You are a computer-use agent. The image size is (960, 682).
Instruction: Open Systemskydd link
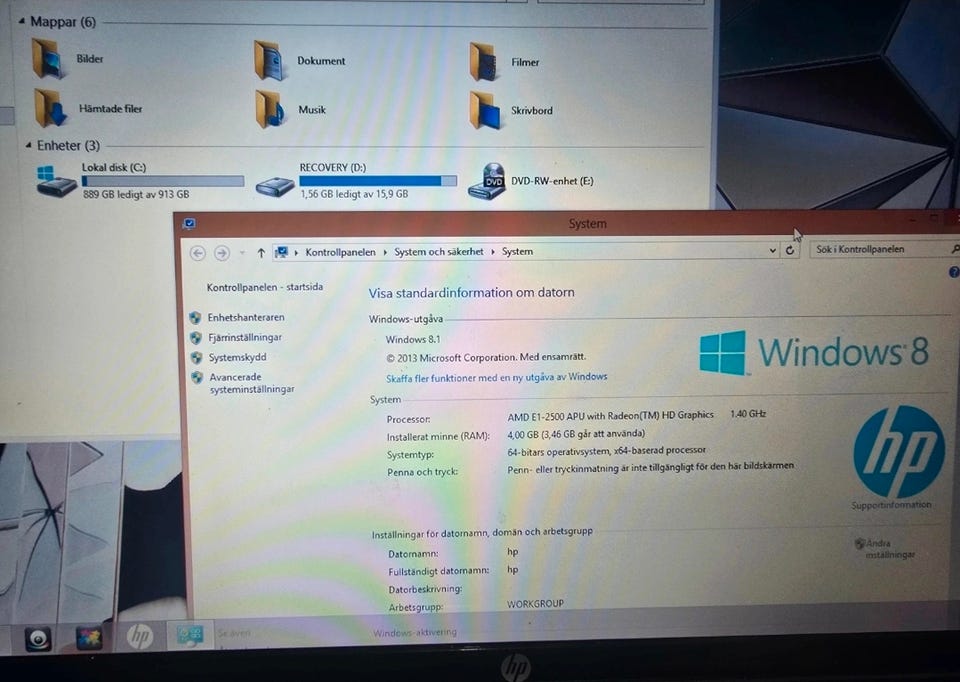tap(238, 358)
